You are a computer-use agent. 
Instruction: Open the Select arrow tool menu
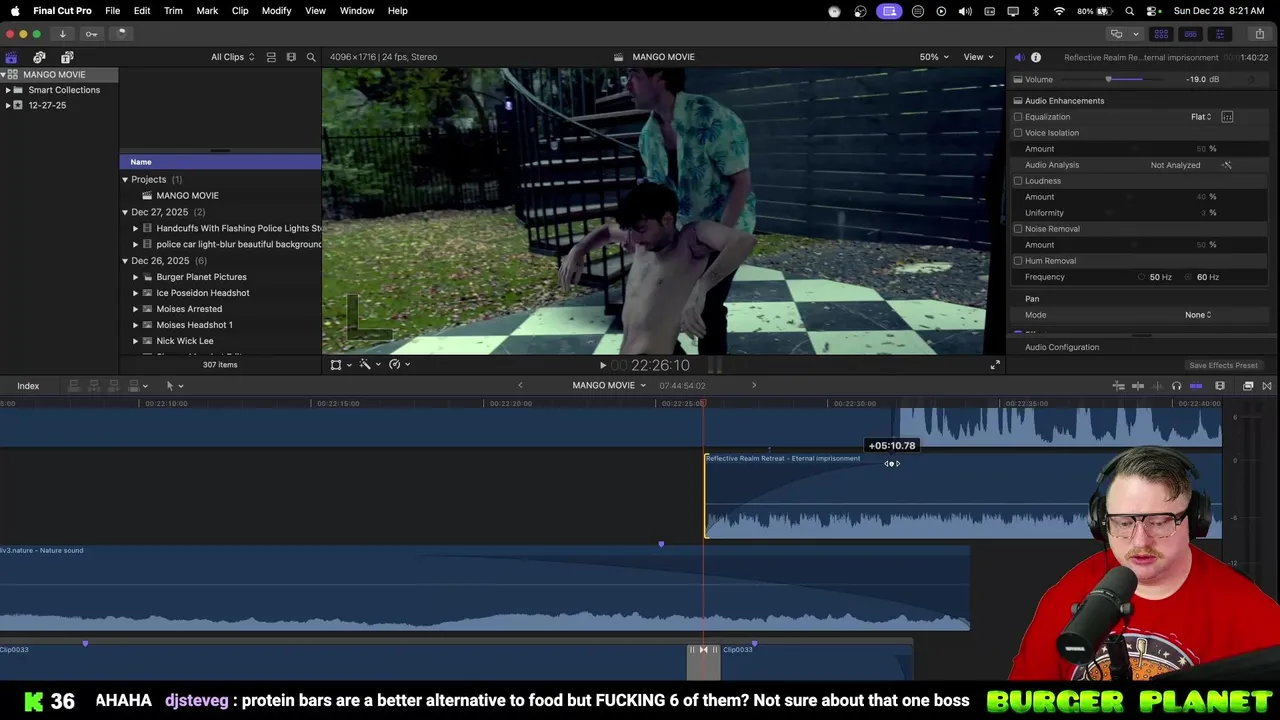click(174, 386)
